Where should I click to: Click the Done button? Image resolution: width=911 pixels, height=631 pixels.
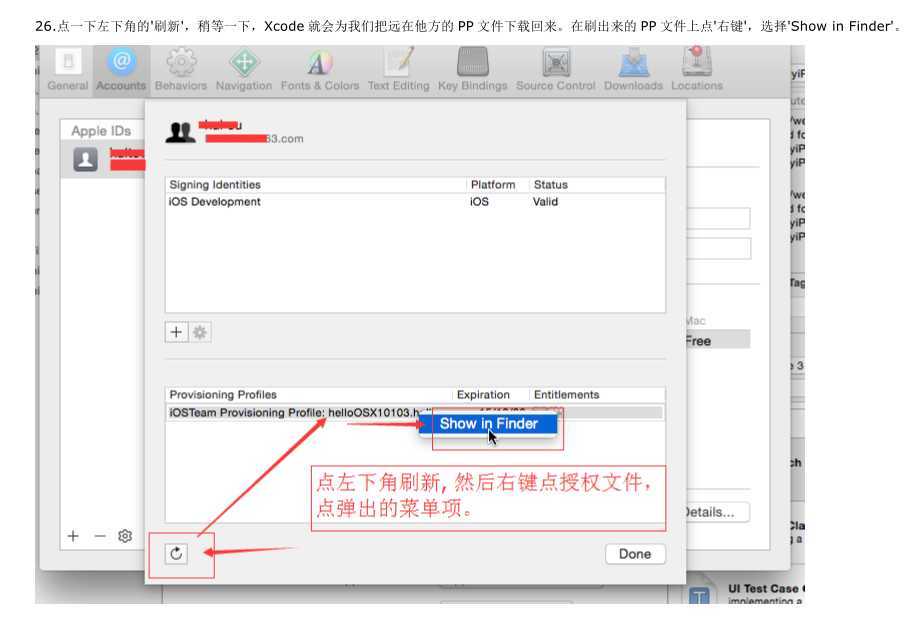(x=635, y=554)
